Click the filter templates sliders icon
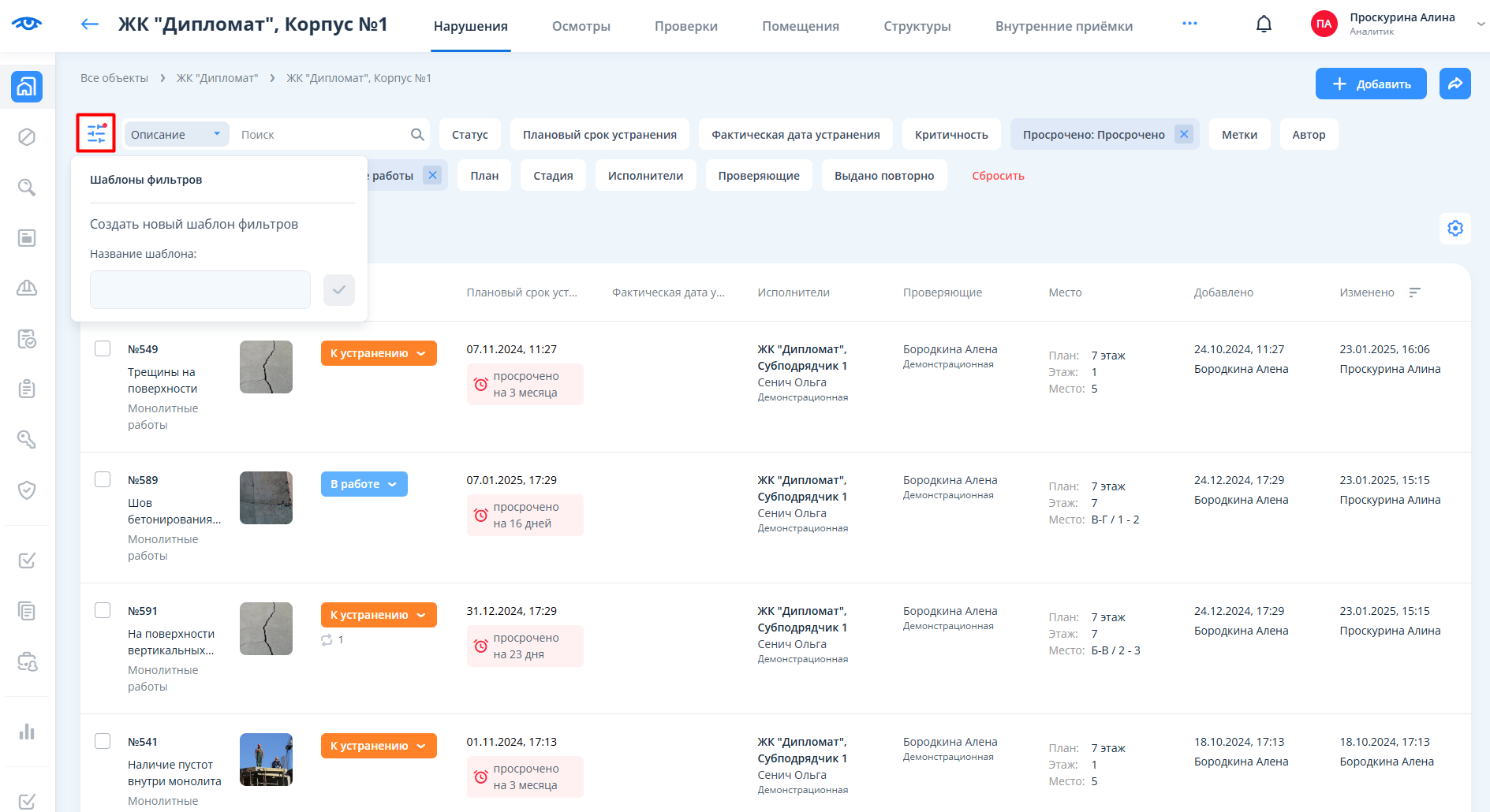 (96, 133)
